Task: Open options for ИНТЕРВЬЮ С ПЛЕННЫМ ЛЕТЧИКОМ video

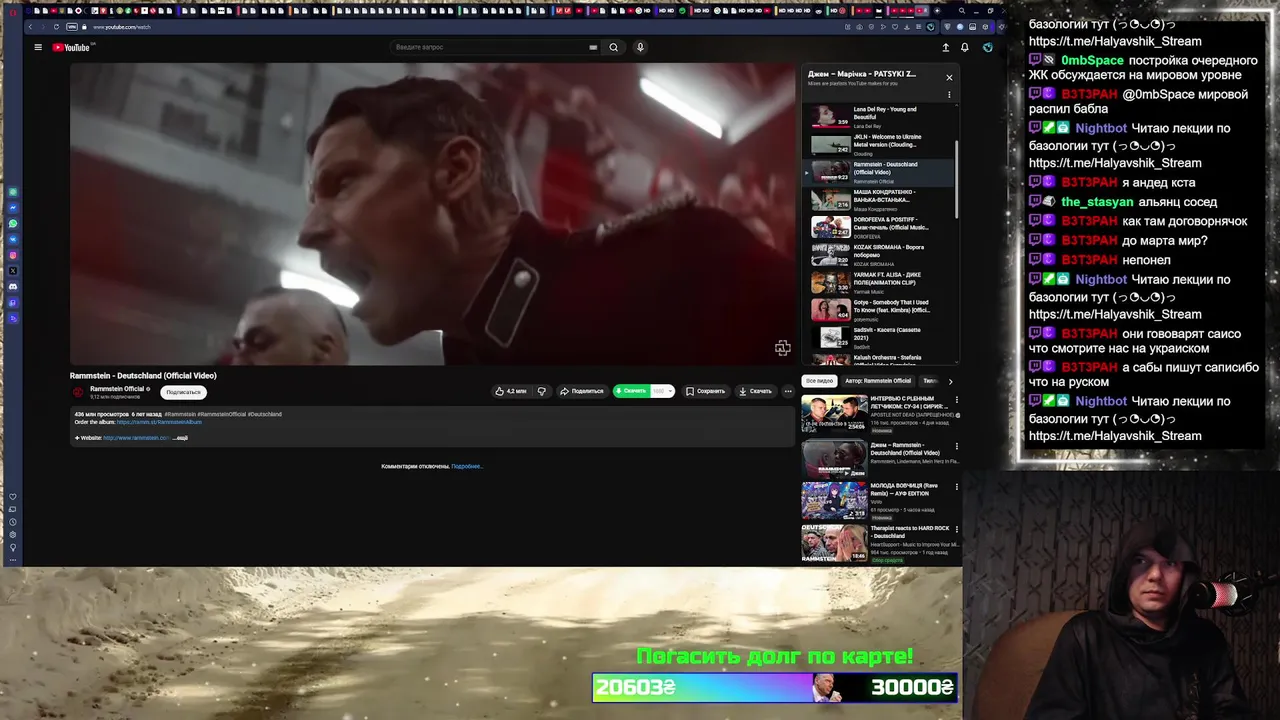Action: pyautogui.click(x=956, y=400)
